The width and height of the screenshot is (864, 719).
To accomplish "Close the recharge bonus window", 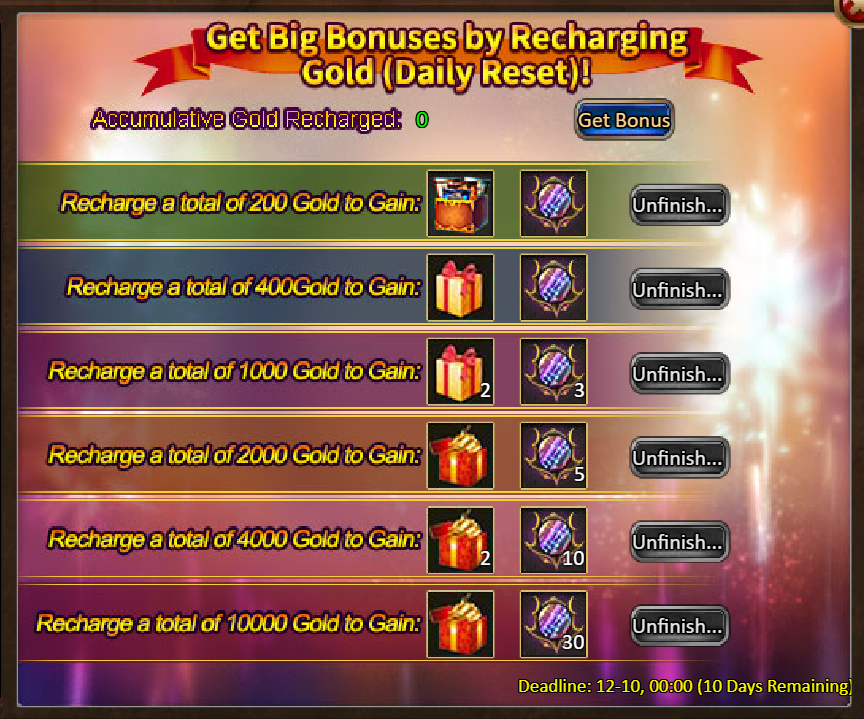I will (x=851, y=10).
